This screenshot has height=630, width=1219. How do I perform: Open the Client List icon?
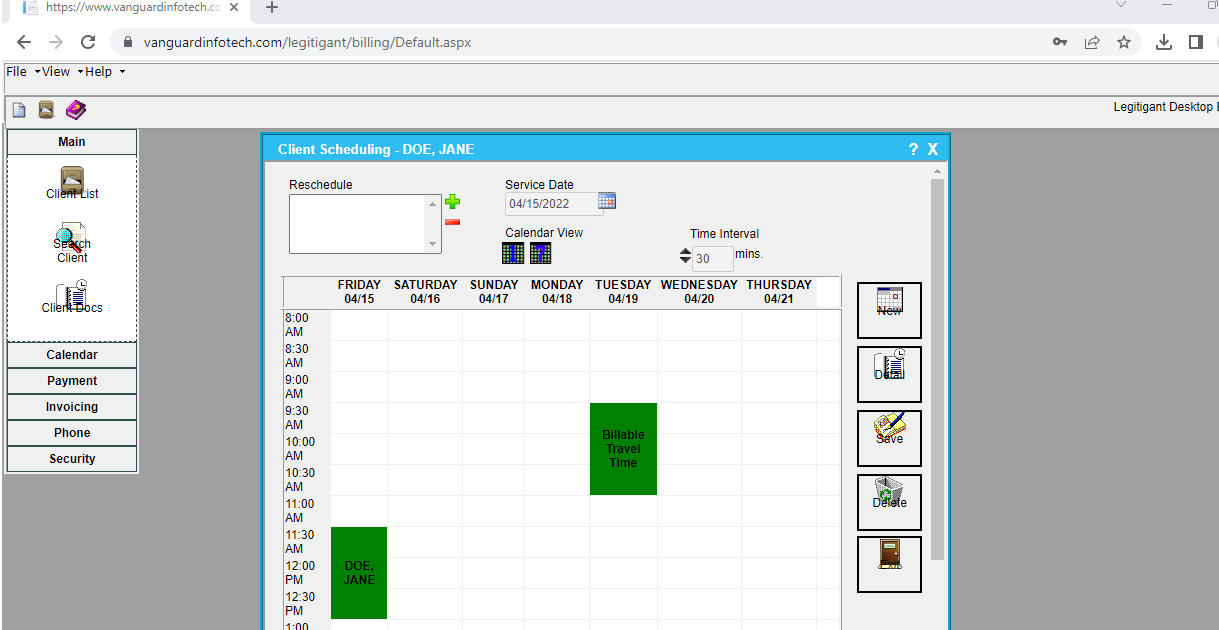(x=72, y=183)
